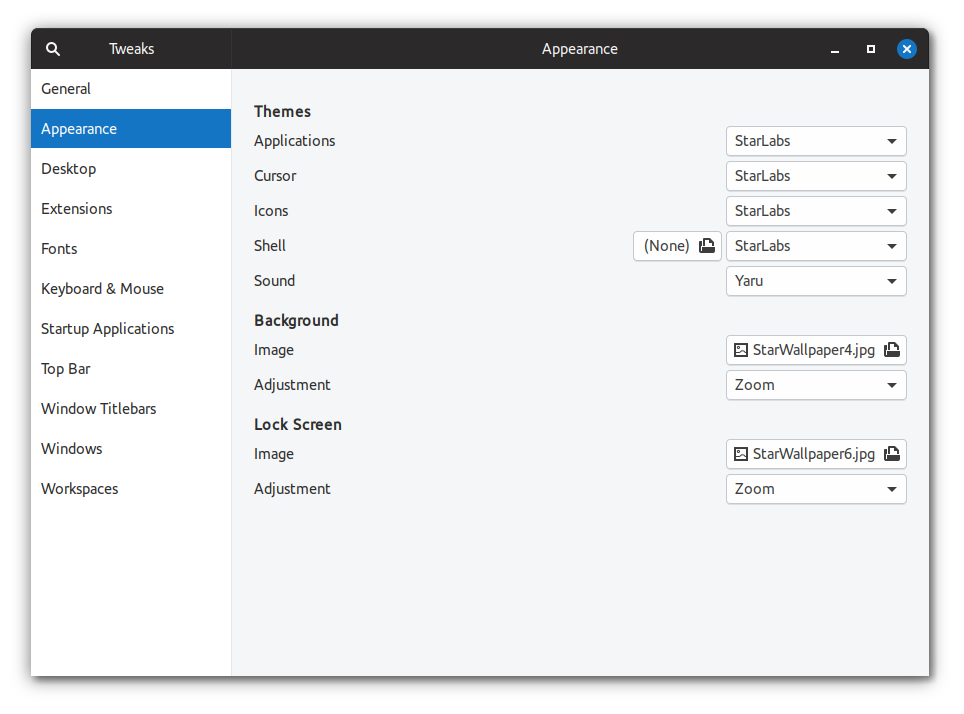Open the Icons theme dropdown

816,212
